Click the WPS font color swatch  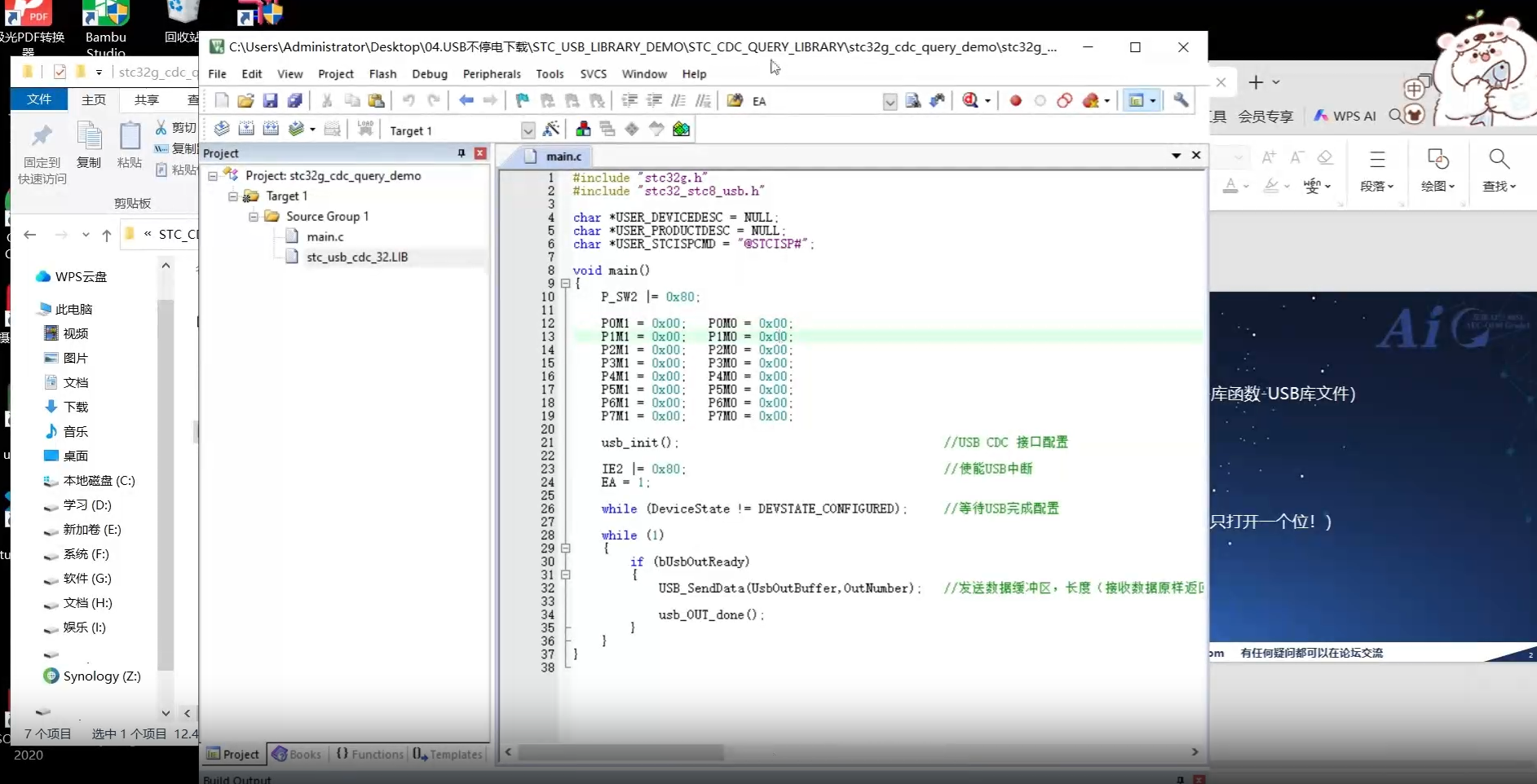[x=1230, y=186]
